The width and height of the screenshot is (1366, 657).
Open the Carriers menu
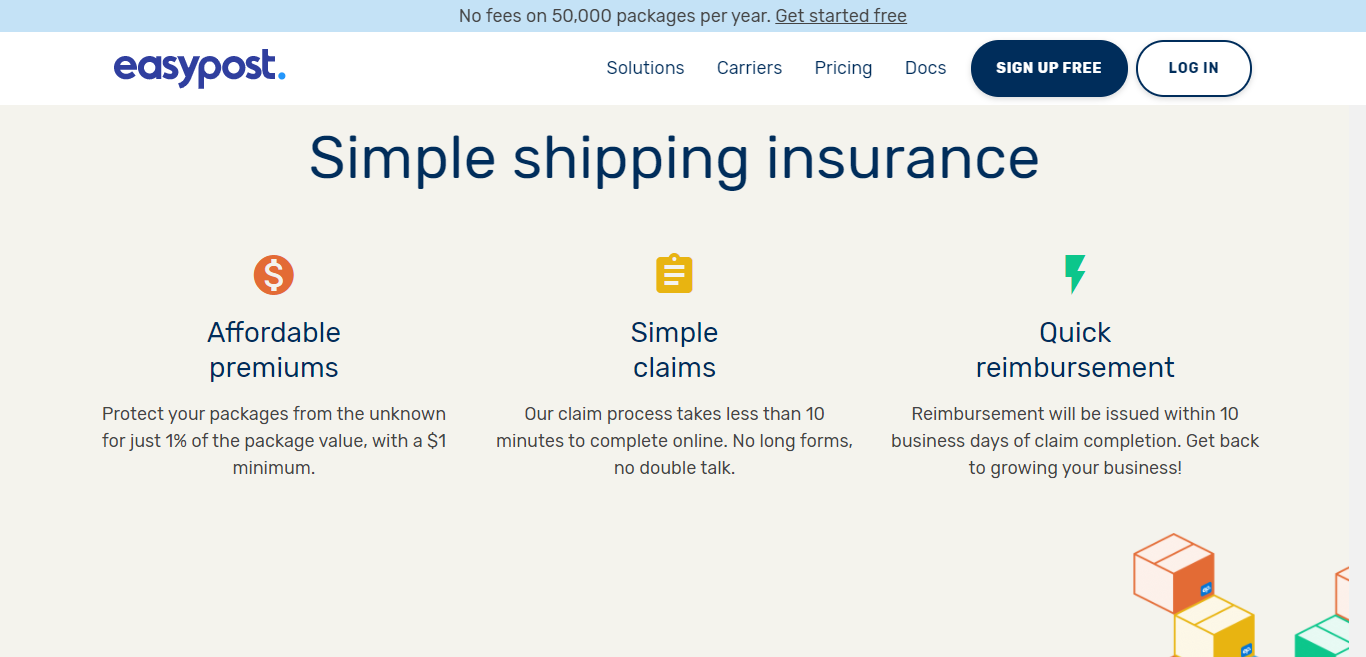click(749, 68)
